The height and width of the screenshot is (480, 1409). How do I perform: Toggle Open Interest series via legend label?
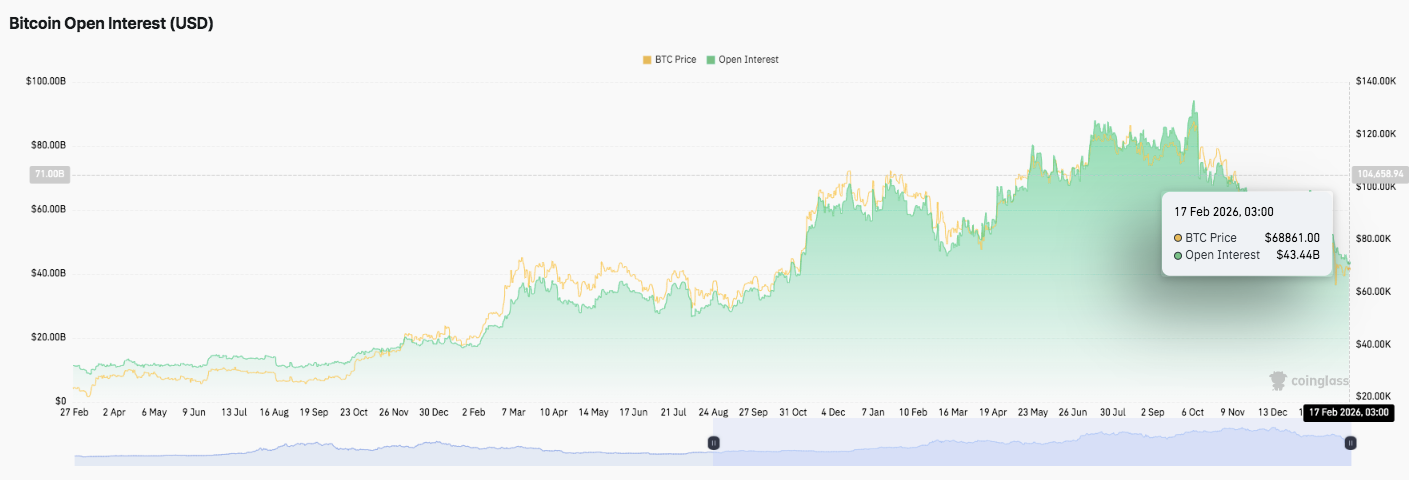point(748,60)
